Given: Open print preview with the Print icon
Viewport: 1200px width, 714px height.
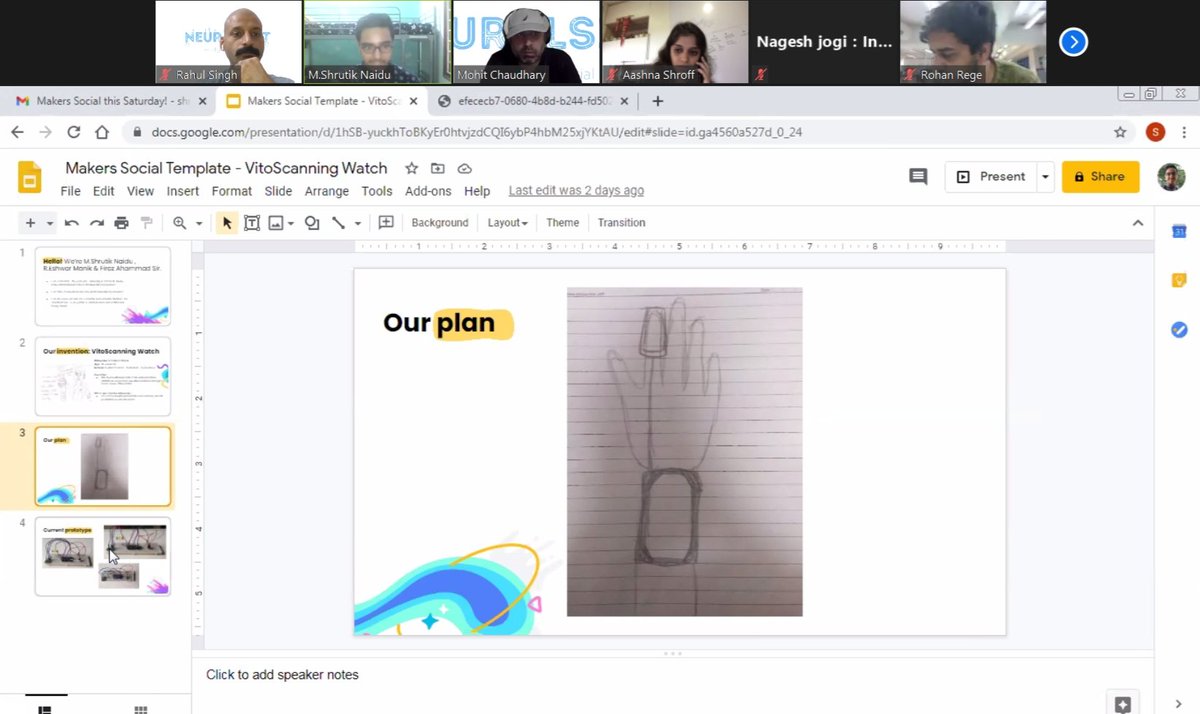Looking at the screenshot, I should (x=120, y=222).
